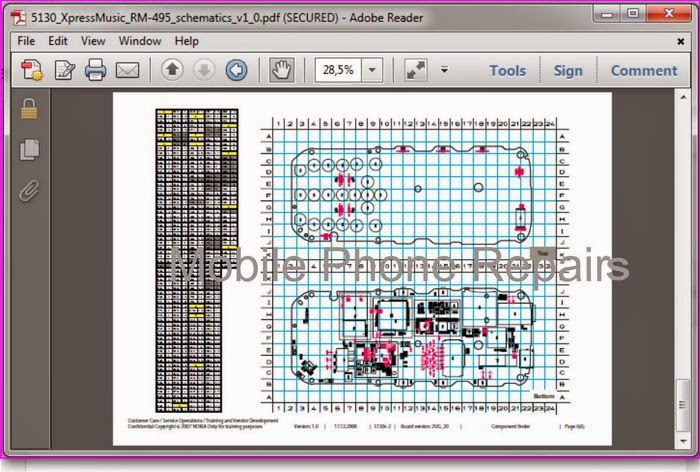Click the Create PDF online icon
The image size is (700, 472).
pyautogui.click(x=32, y=70)
